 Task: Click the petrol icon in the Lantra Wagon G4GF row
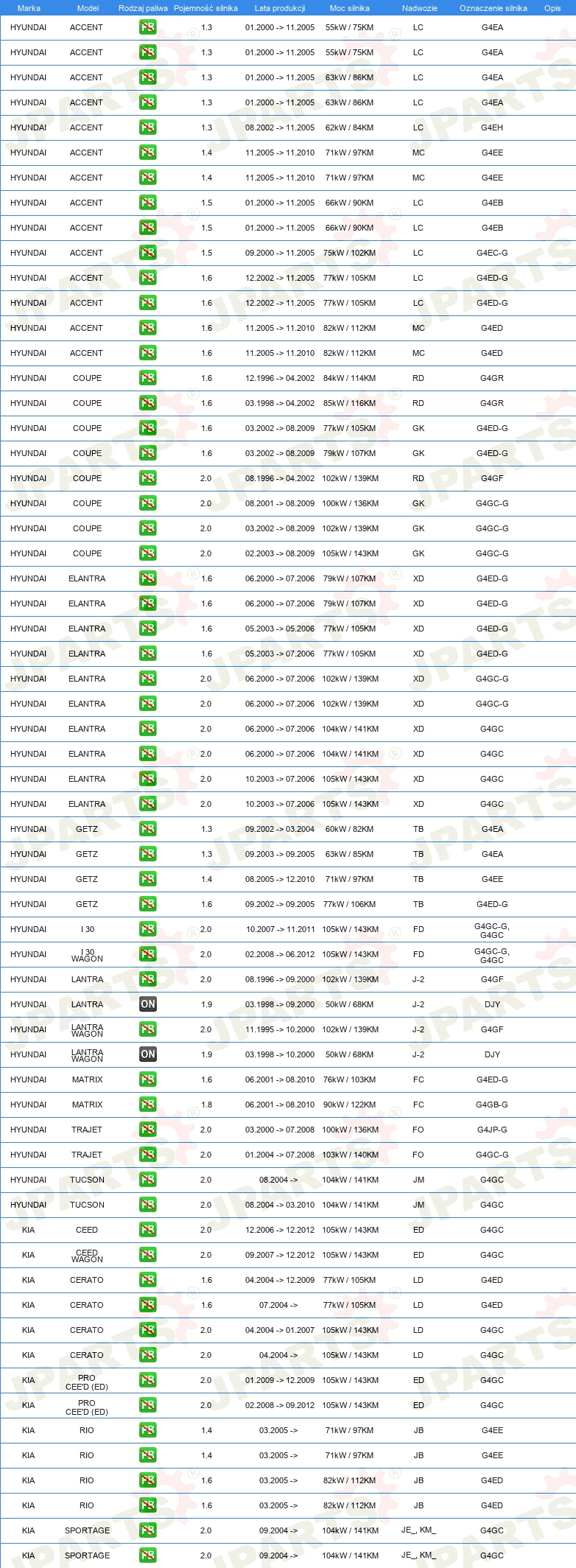pyautogui.click(x=147, y=1029)
